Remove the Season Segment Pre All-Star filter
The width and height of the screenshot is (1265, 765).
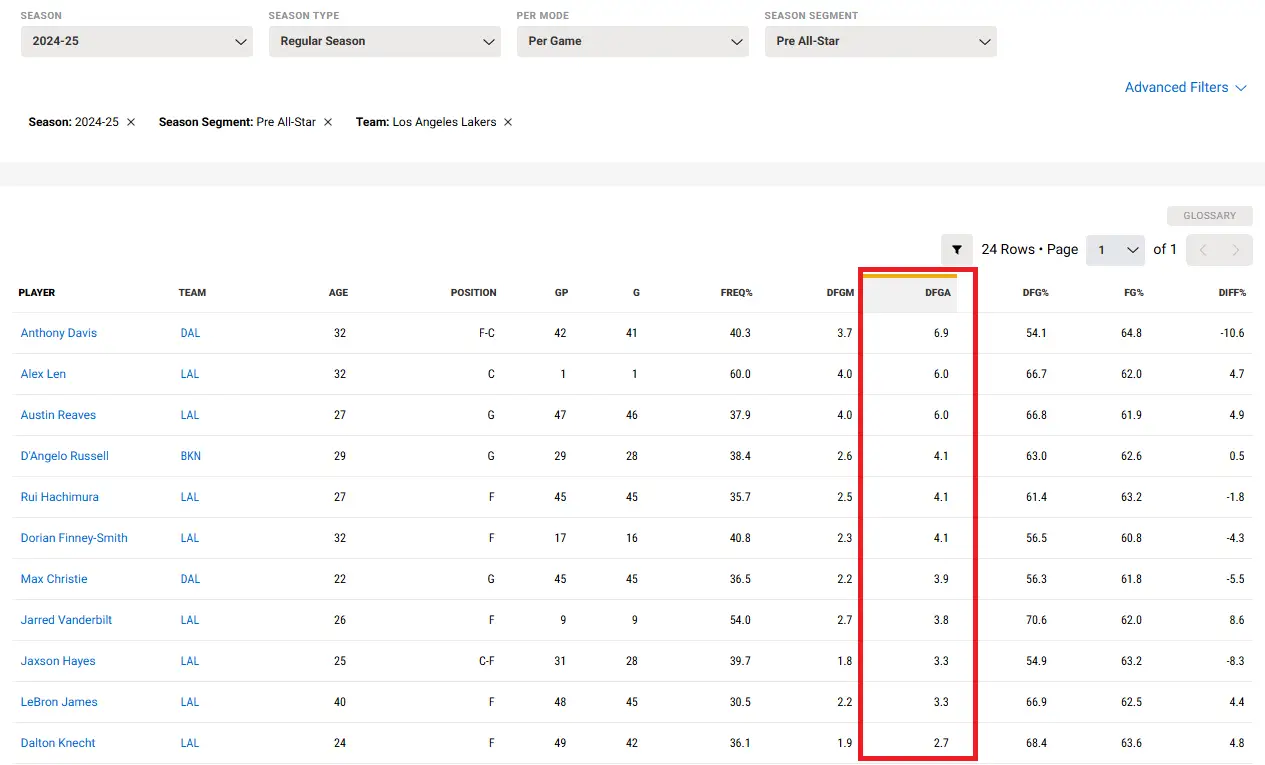click(x=328, y=122)
